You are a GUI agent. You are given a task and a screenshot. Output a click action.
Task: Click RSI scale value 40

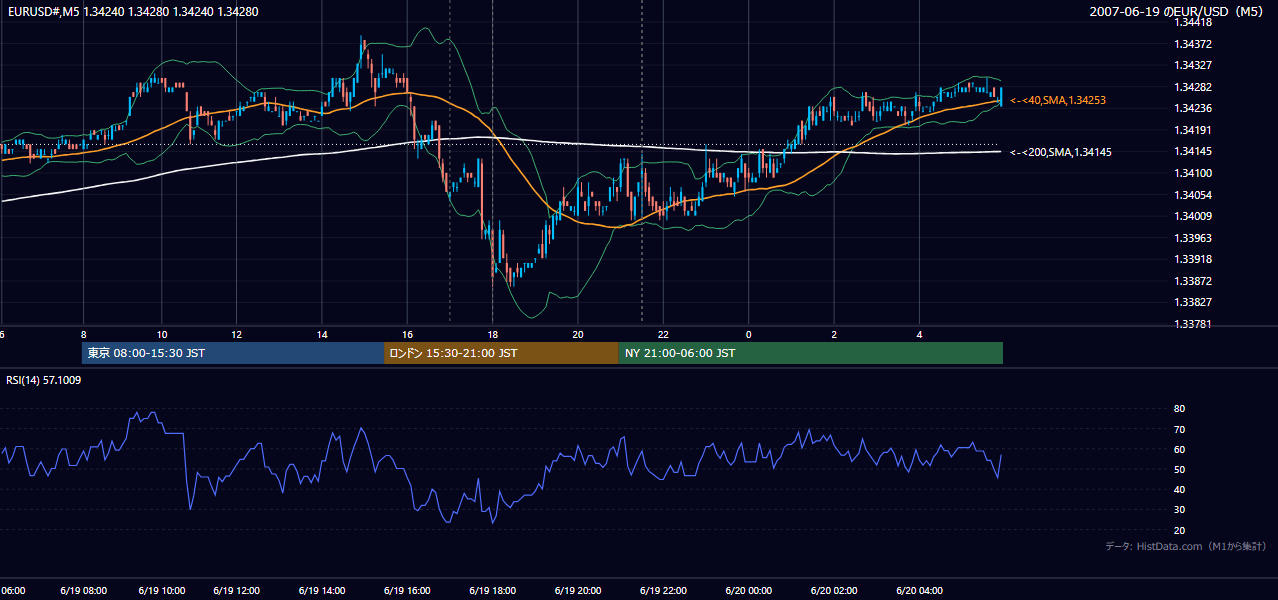click(1180, 489)
